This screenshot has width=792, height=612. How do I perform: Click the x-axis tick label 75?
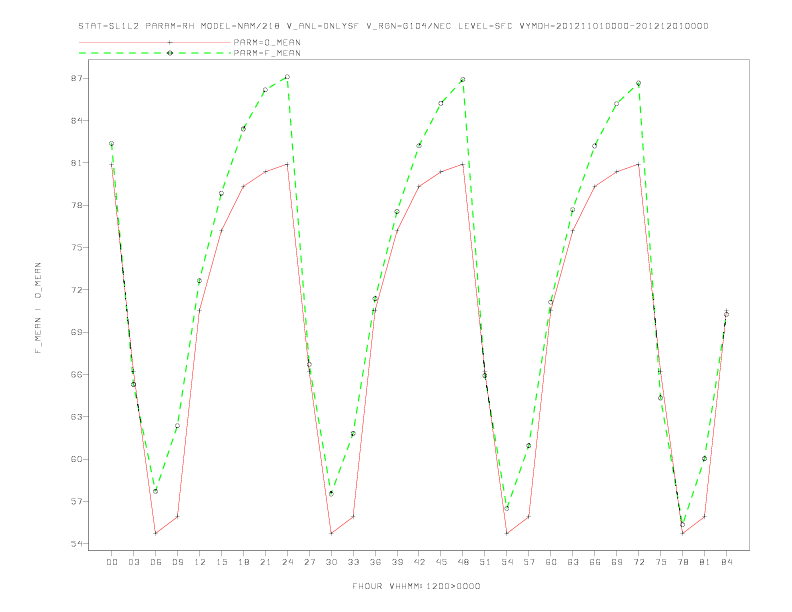661,562
